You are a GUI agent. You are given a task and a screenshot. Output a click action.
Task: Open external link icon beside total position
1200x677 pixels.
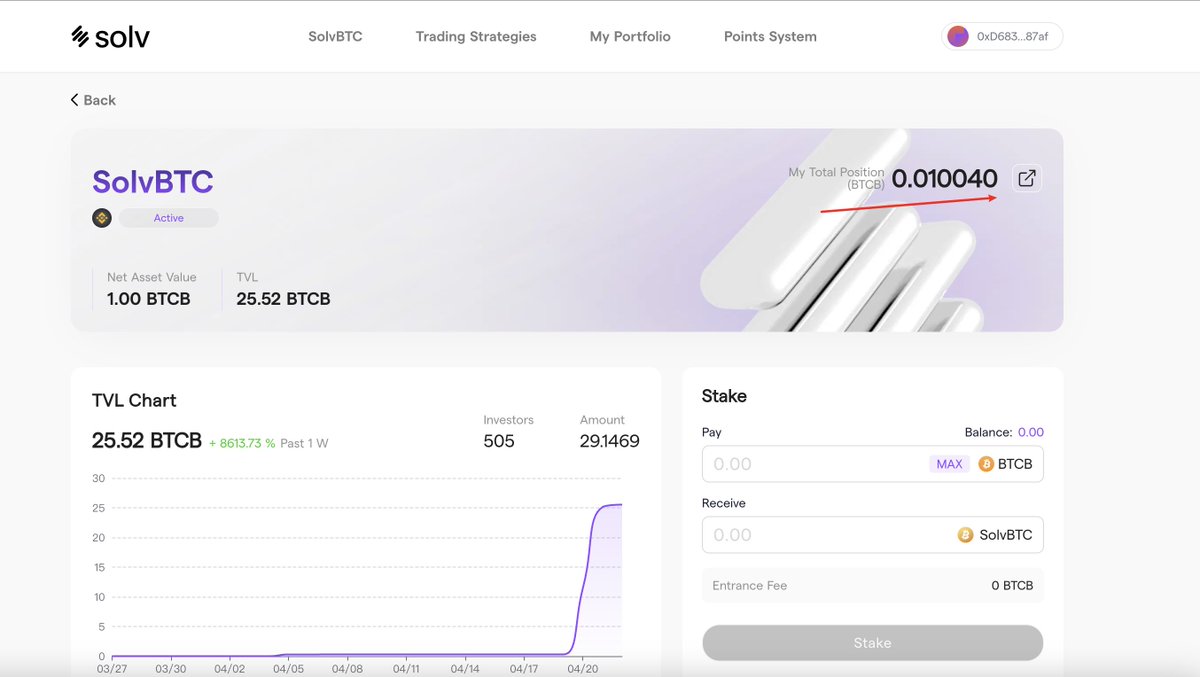pyautogui.click(x=1027, y=179)
